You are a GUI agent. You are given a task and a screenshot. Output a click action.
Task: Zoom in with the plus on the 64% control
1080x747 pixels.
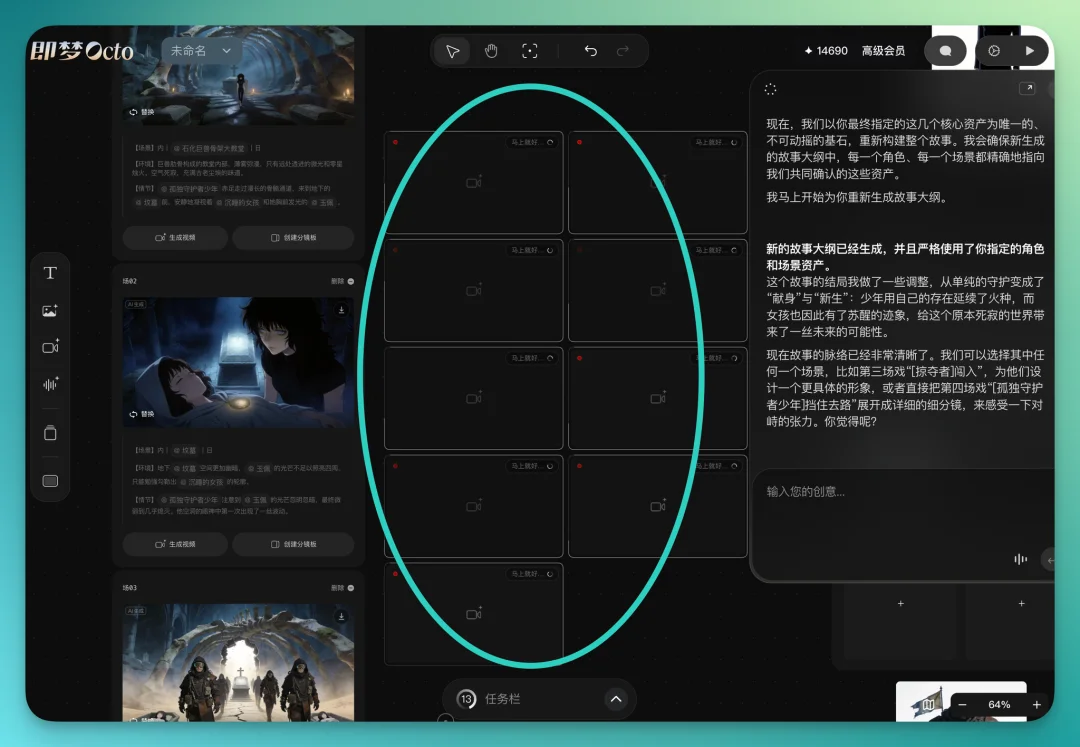(1037, 705)
